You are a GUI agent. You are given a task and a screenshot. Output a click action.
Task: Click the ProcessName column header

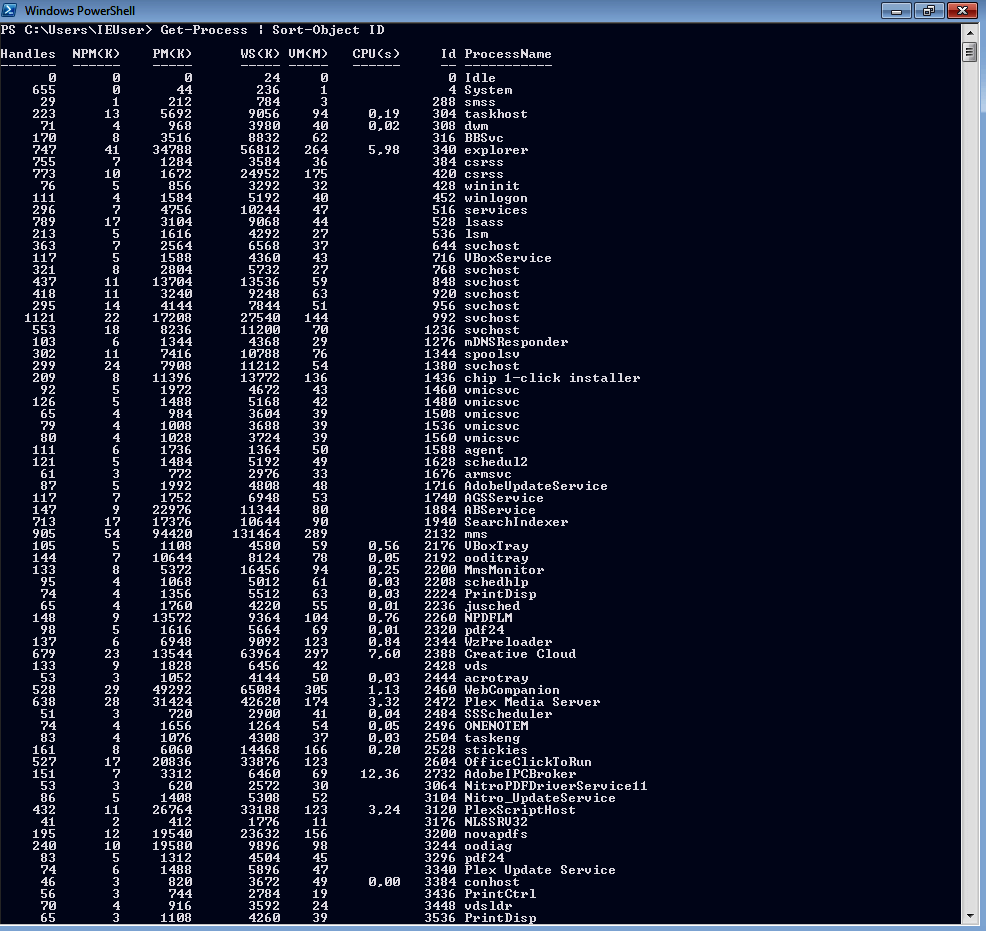(508, 54)
